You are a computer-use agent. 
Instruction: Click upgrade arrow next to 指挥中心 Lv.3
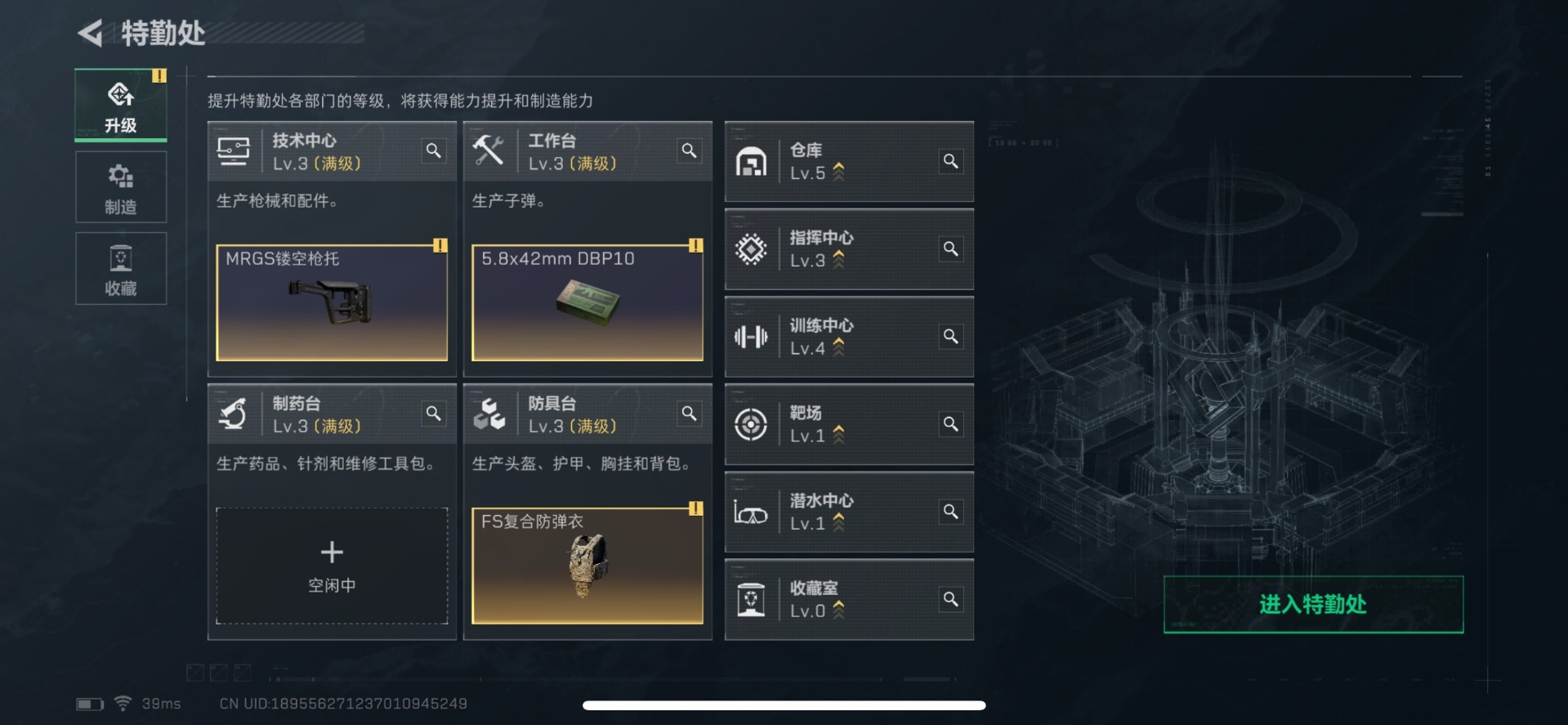pyautogui.click(x=838, y=260)
